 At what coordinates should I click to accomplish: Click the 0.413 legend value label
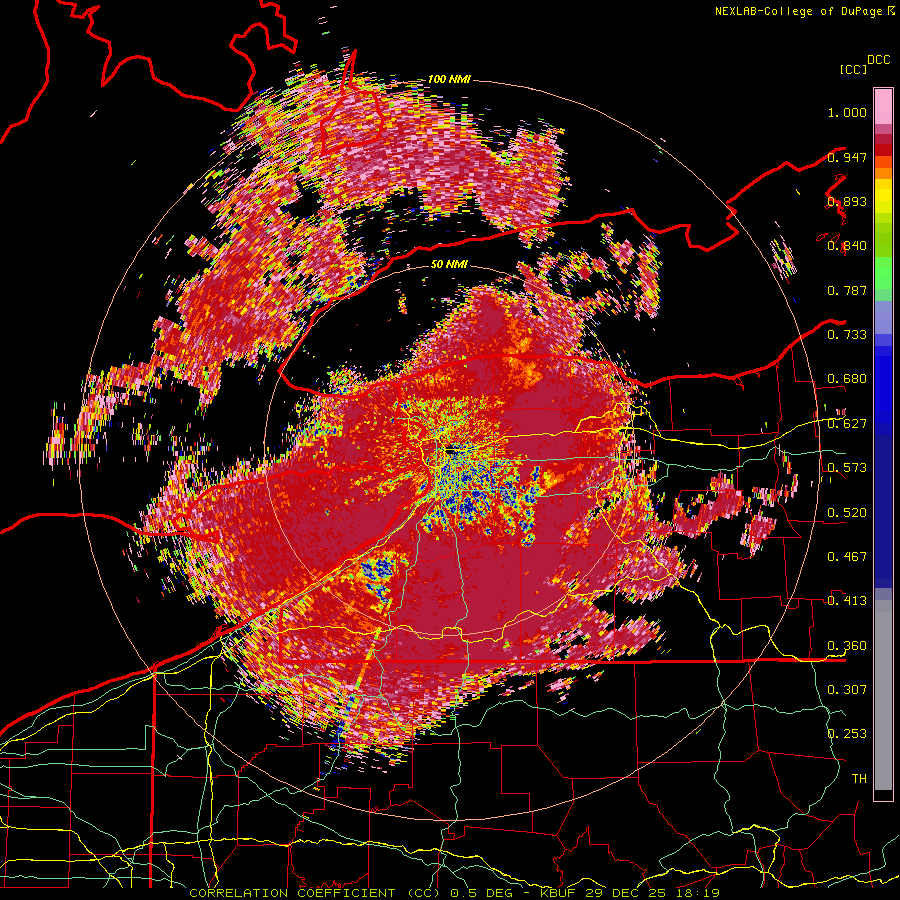tap(847, 600)
